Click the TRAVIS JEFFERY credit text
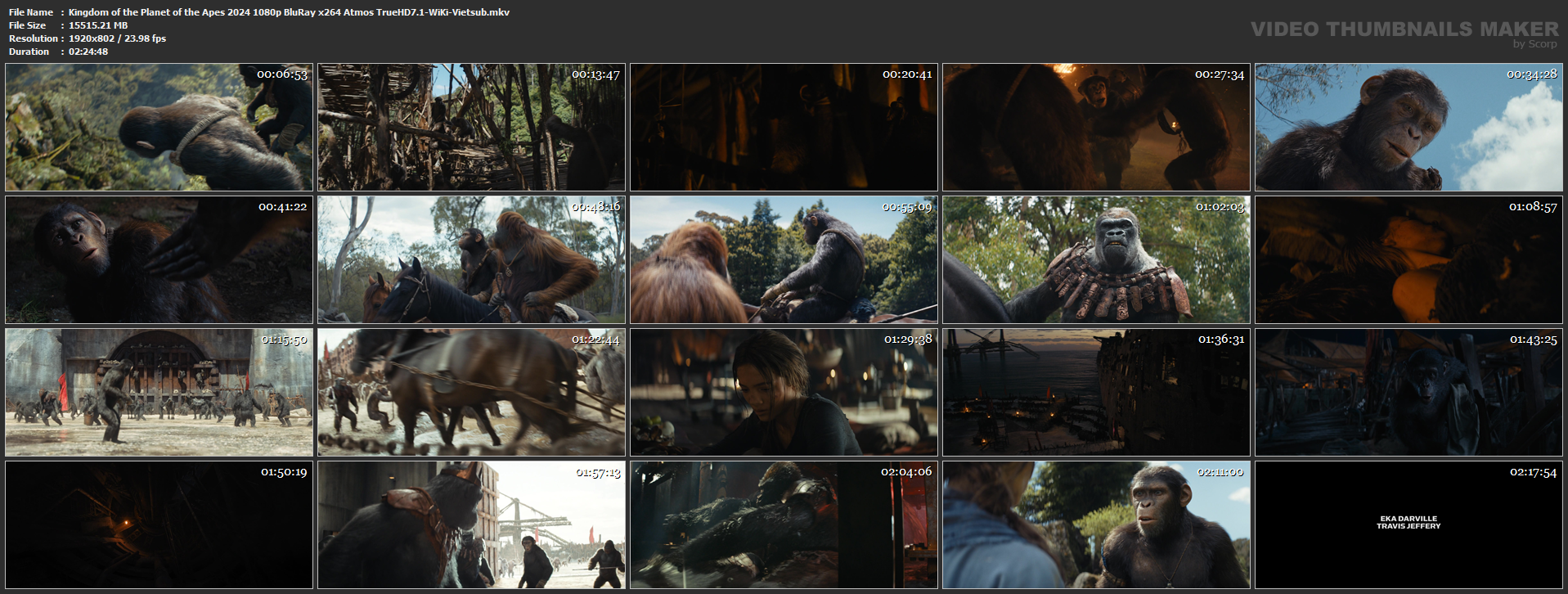This screenshot has width=1568, height=594. (1409, 526)
